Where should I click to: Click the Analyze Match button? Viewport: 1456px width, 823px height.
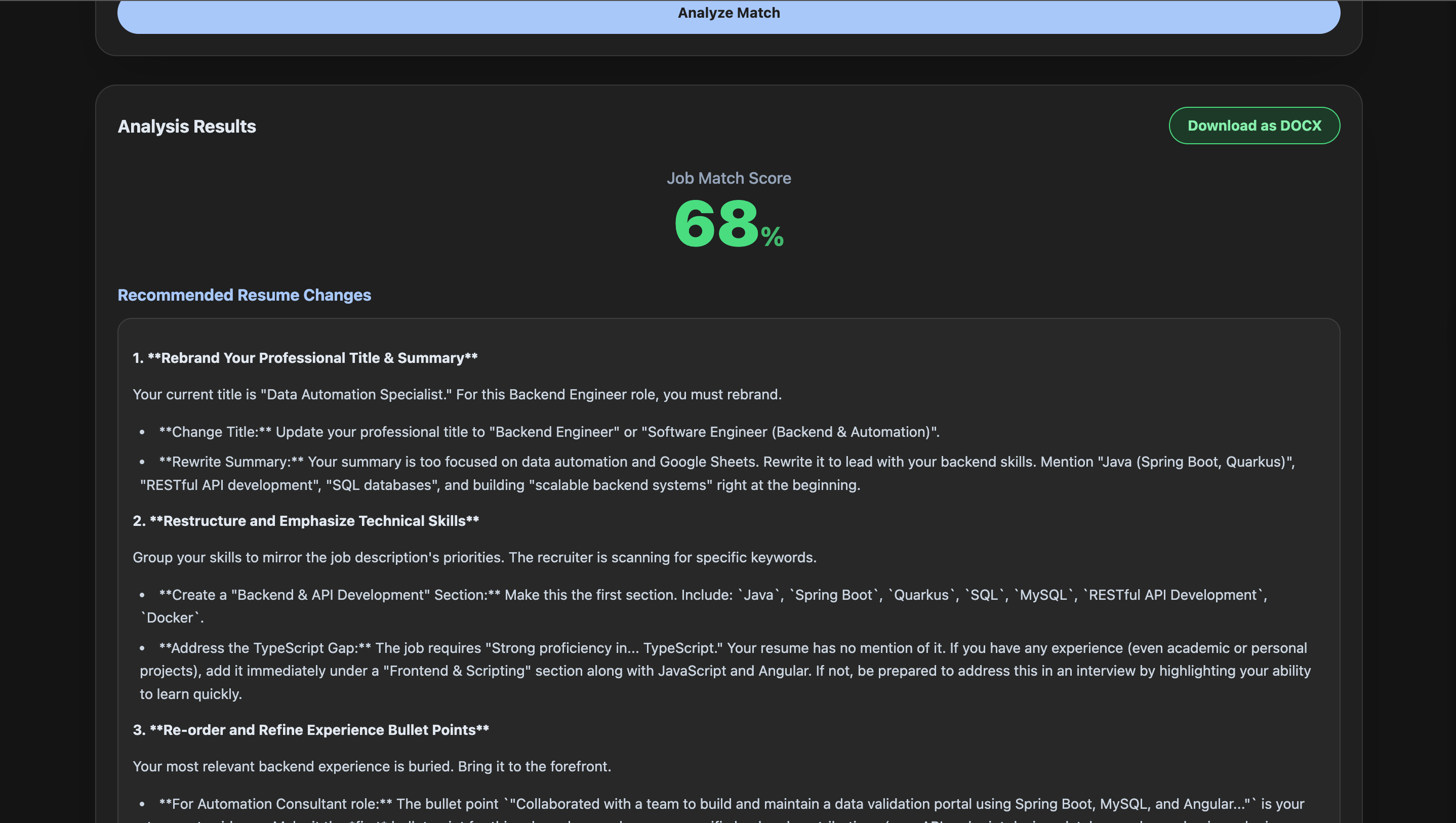pyautogui.click(x=728, y=14)
